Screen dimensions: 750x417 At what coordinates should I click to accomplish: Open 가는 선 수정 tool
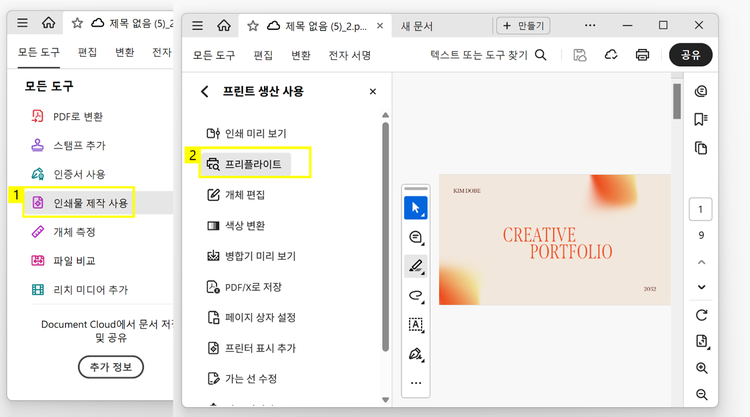(x=242, y=379)
